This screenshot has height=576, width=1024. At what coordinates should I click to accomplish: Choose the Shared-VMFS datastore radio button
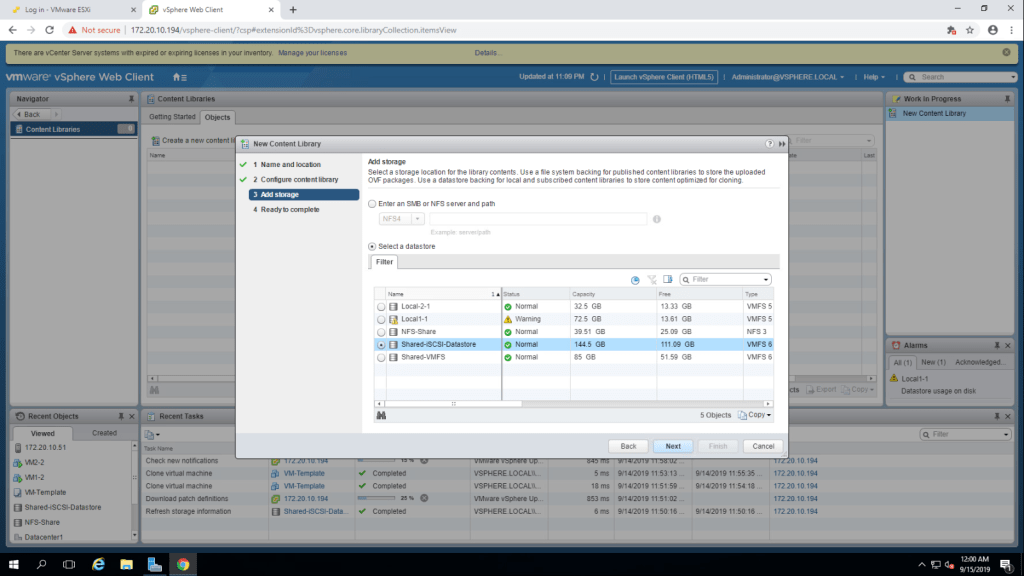pos(380,357)
